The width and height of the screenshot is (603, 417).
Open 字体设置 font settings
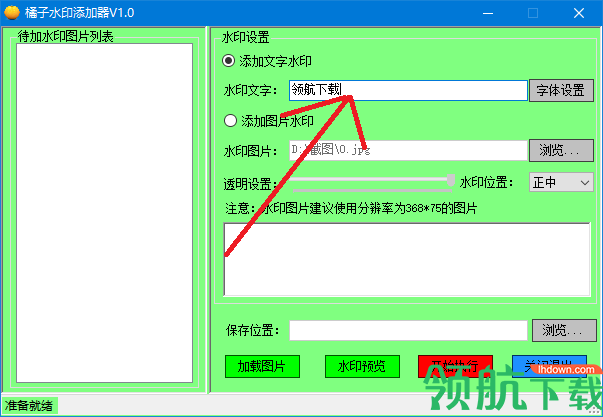coord(561,90)
